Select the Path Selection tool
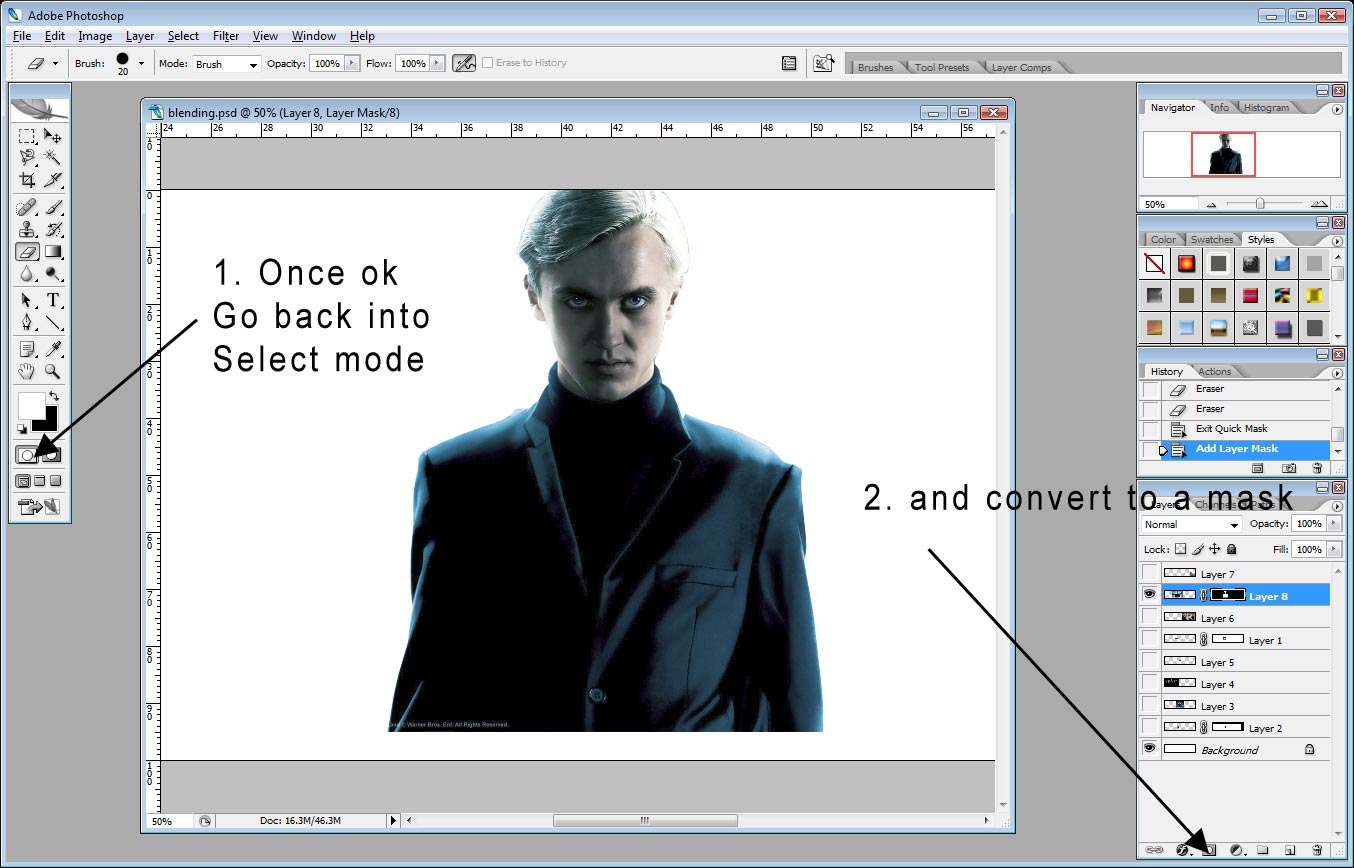Screen dimensions: 1354x868 point(27,301)
